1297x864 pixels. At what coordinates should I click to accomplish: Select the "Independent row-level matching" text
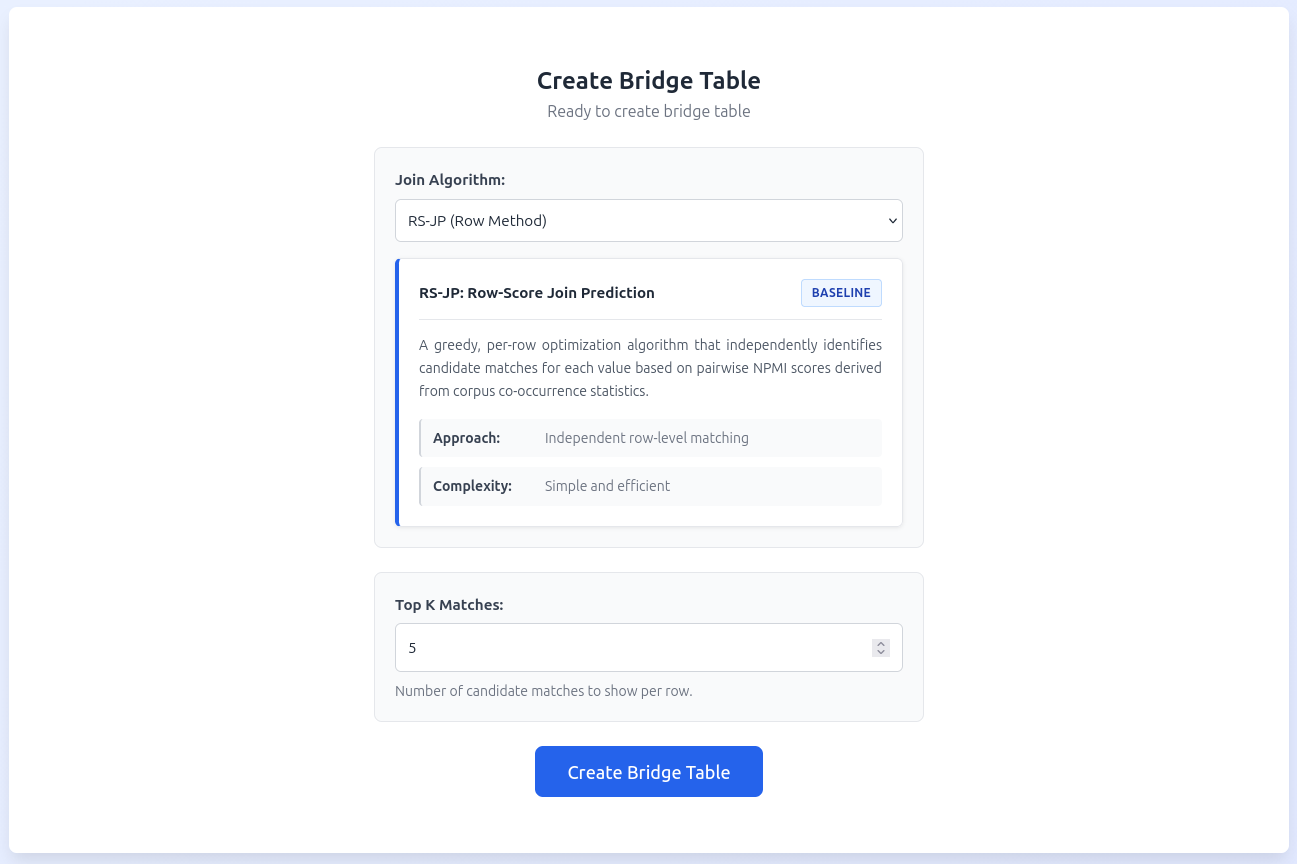click(646, 438)
